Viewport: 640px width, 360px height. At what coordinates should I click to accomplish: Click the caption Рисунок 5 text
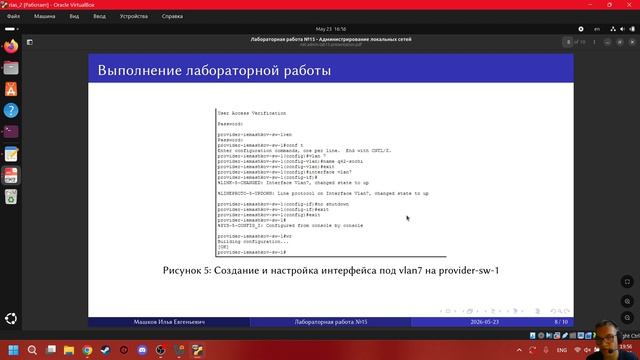point(331,270)
